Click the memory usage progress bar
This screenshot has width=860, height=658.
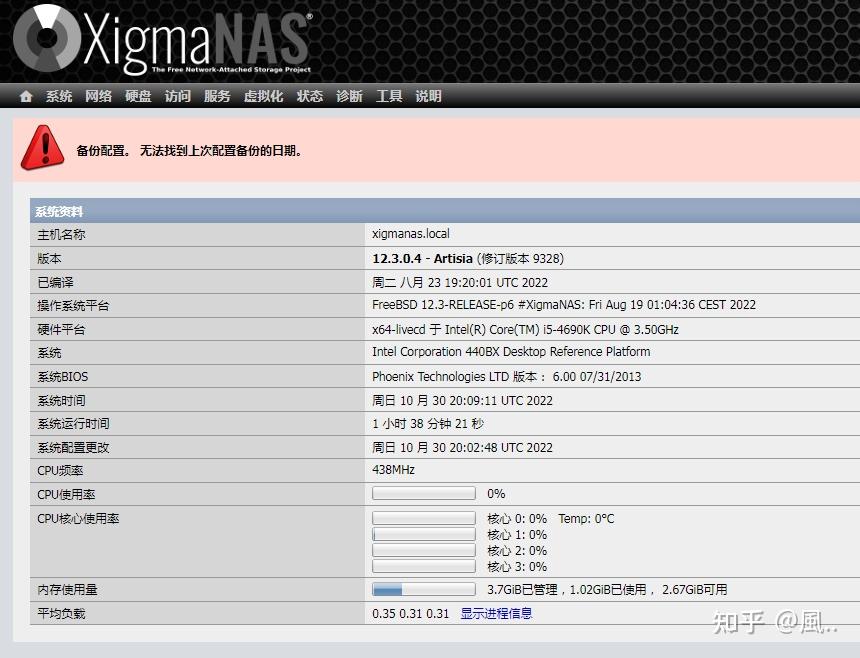coord(422,589)
